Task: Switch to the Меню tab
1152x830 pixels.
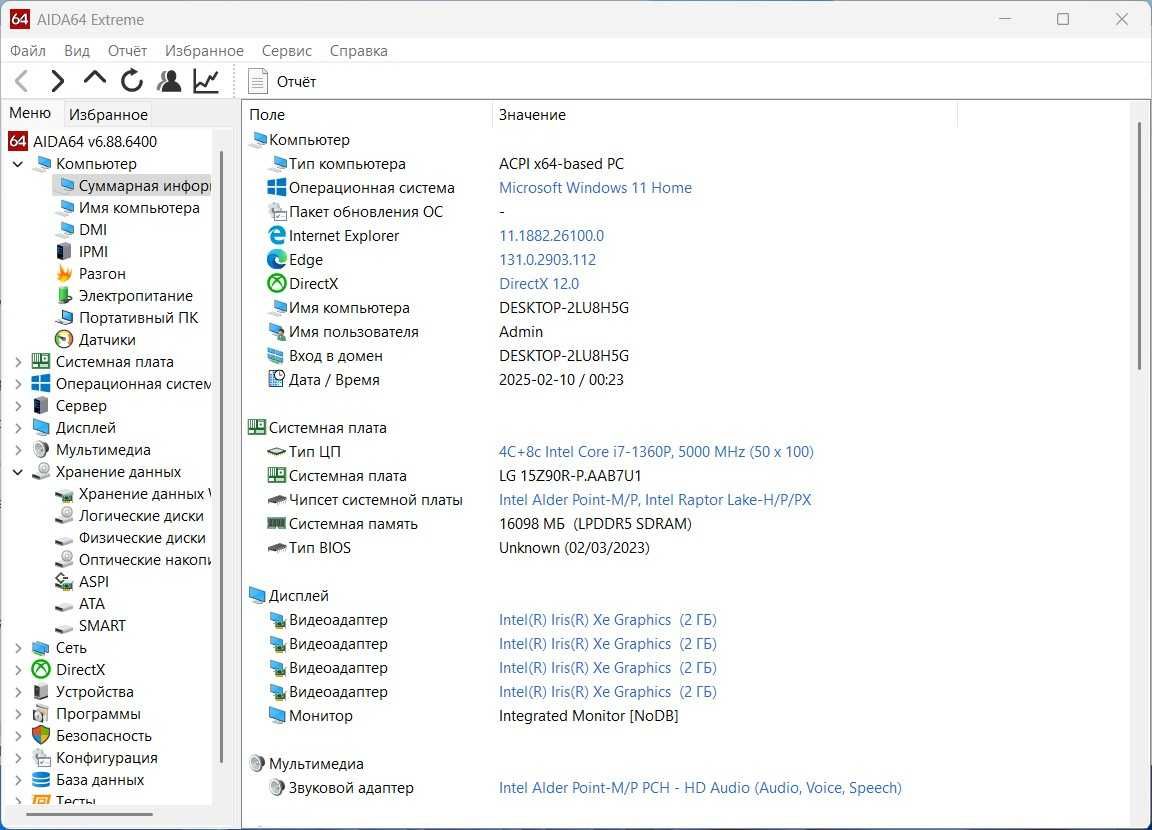Action: (30, 113)
